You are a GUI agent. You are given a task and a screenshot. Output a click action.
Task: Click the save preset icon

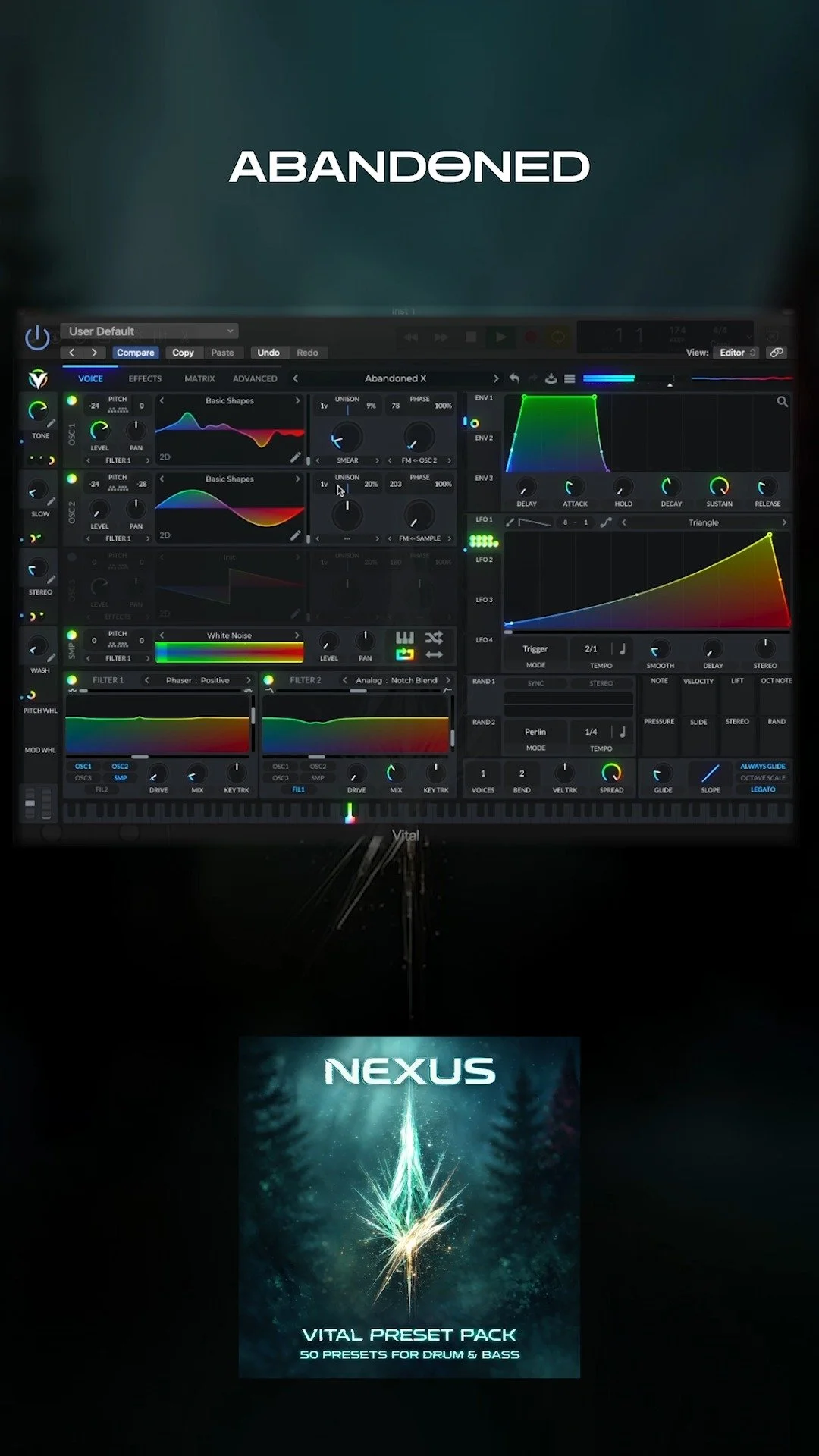coord(551,378)
